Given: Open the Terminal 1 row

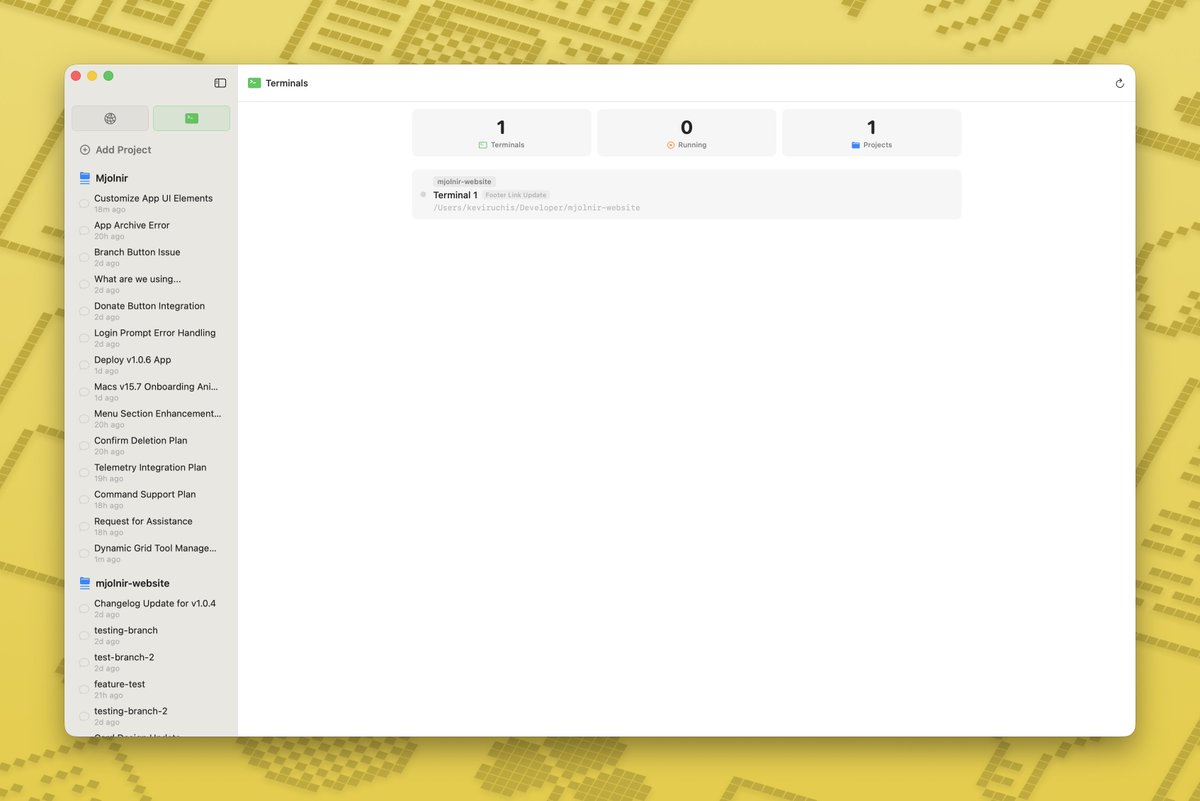Looking at the screenshot, I should click(686, 194).
